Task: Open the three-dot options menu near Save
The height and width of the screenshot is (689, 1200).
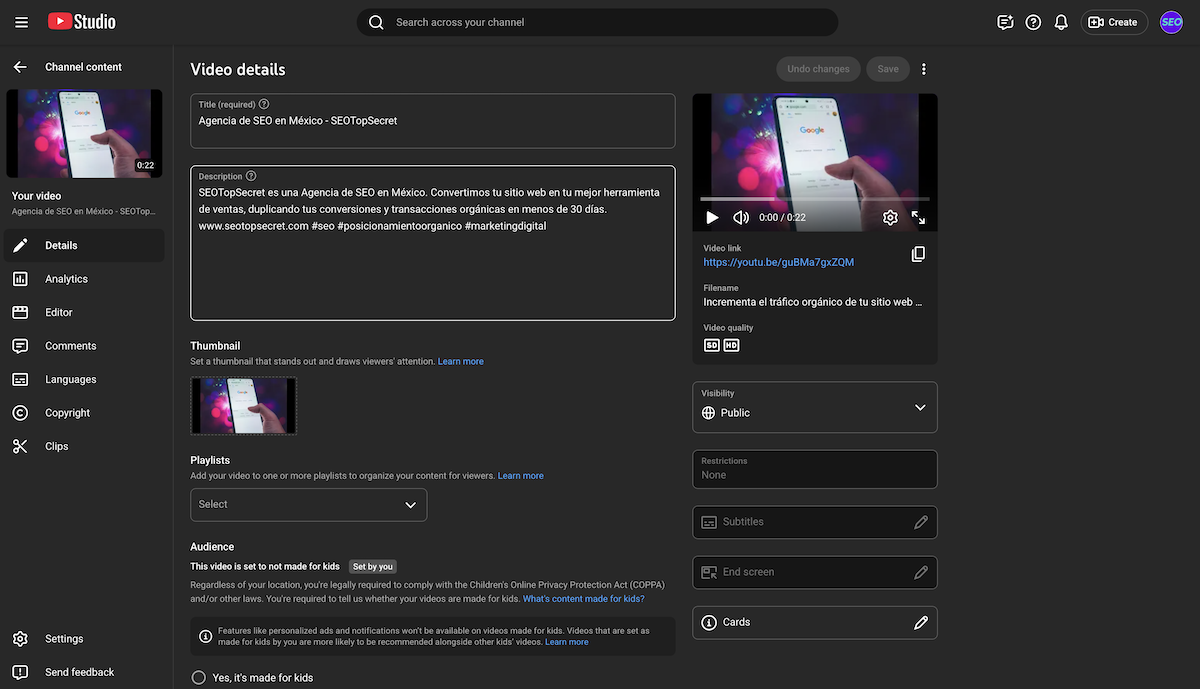Action: (923, 68)
